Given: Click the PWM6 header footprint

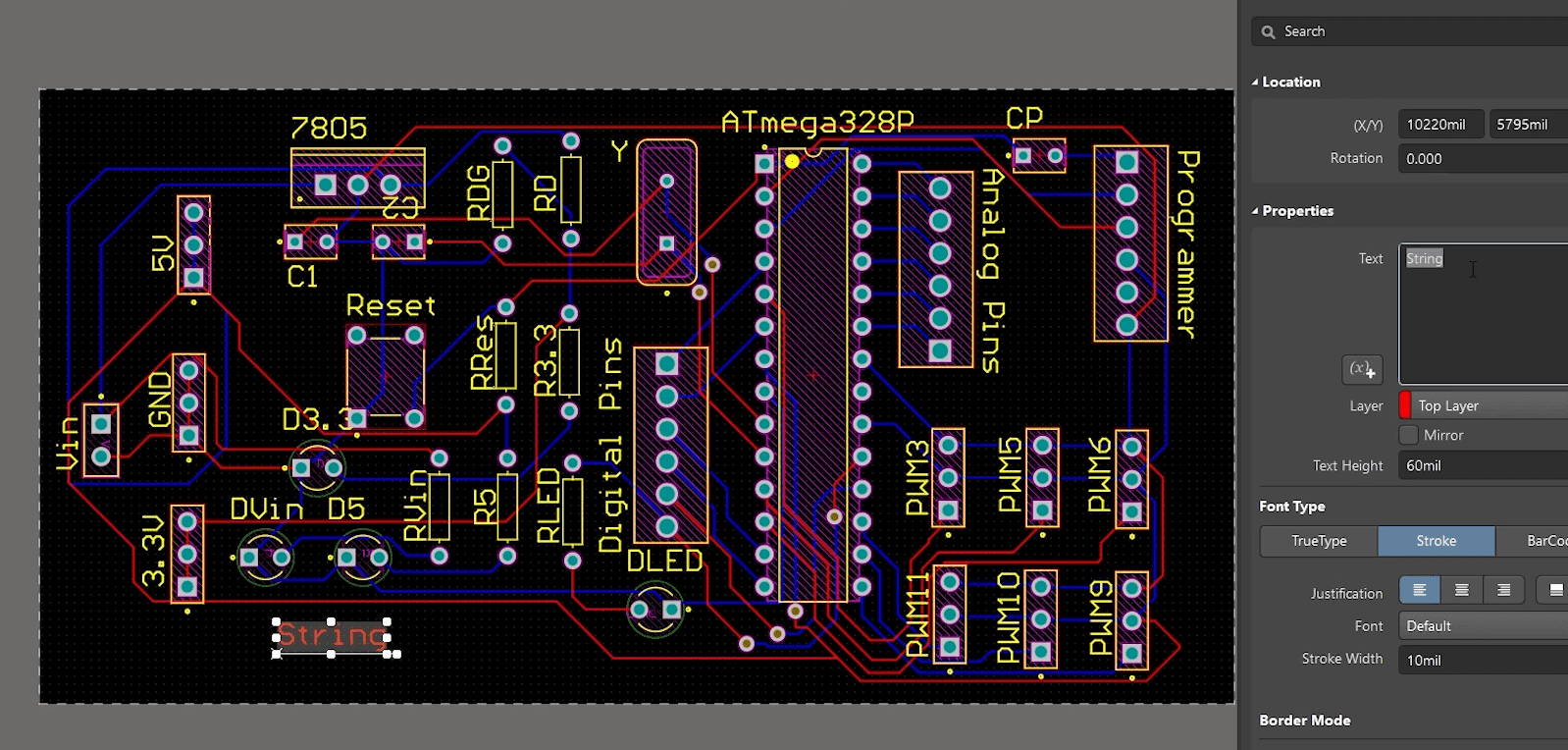Looking at the screenshot, I should pos(1132,479).
